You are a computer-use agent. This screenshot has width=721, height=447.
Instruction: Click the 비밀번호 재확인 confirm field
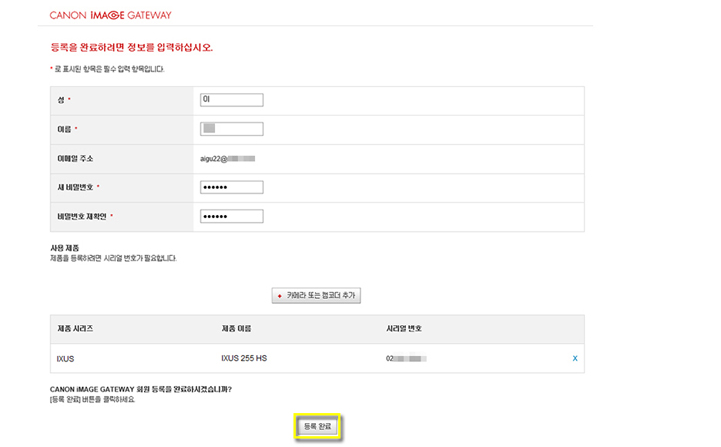coord(232,216)
